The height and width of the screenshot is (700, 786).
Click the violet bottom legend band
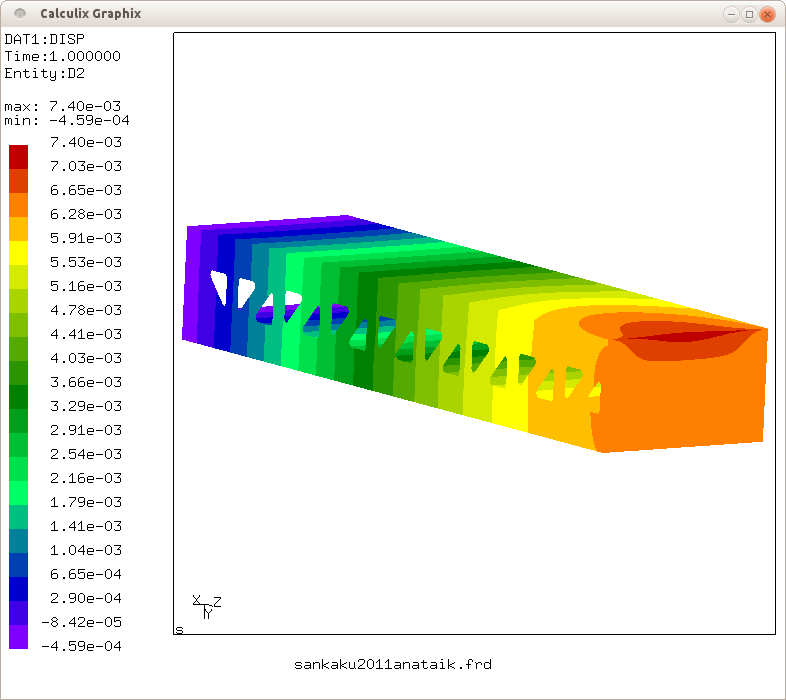tap(19, 637)
